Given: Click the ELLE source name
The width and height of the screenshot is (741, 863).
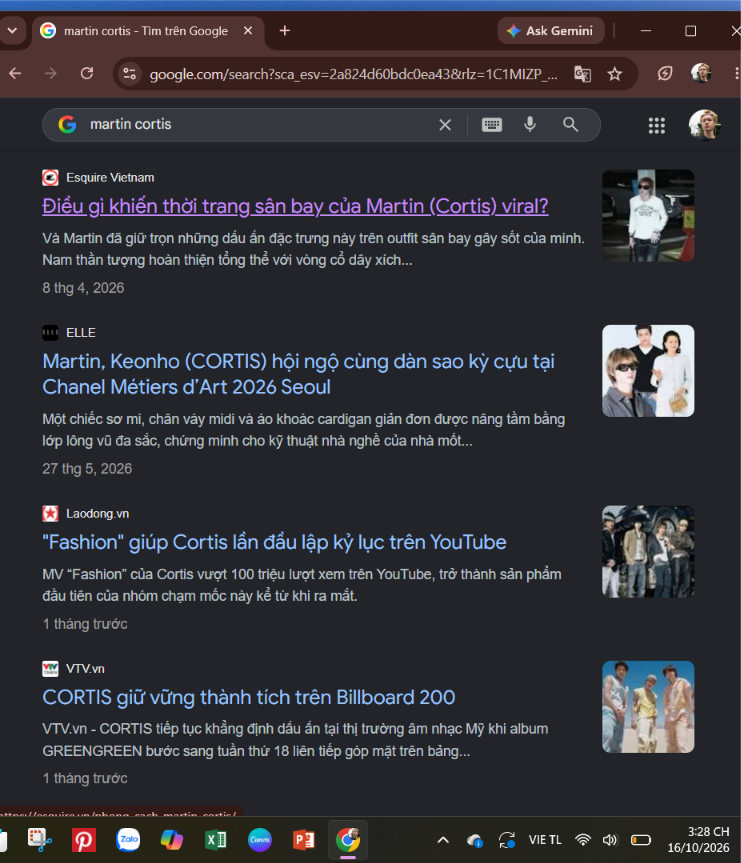Looking at the screenshot, I should pyautogui.click(x=81, y=333).
